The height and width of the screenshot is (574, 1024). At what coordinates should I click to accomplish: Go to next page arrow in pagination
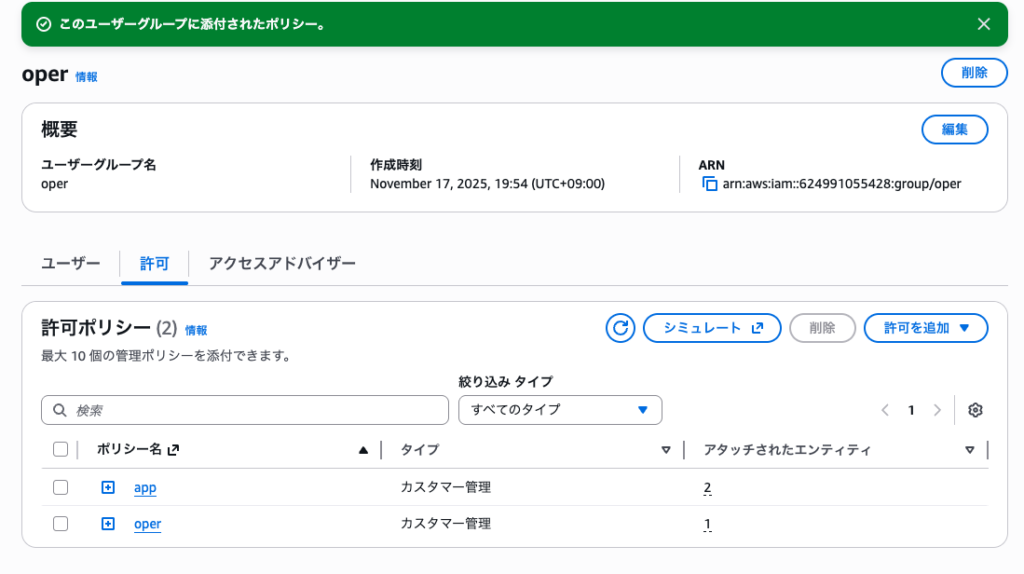tap(937, 410)
